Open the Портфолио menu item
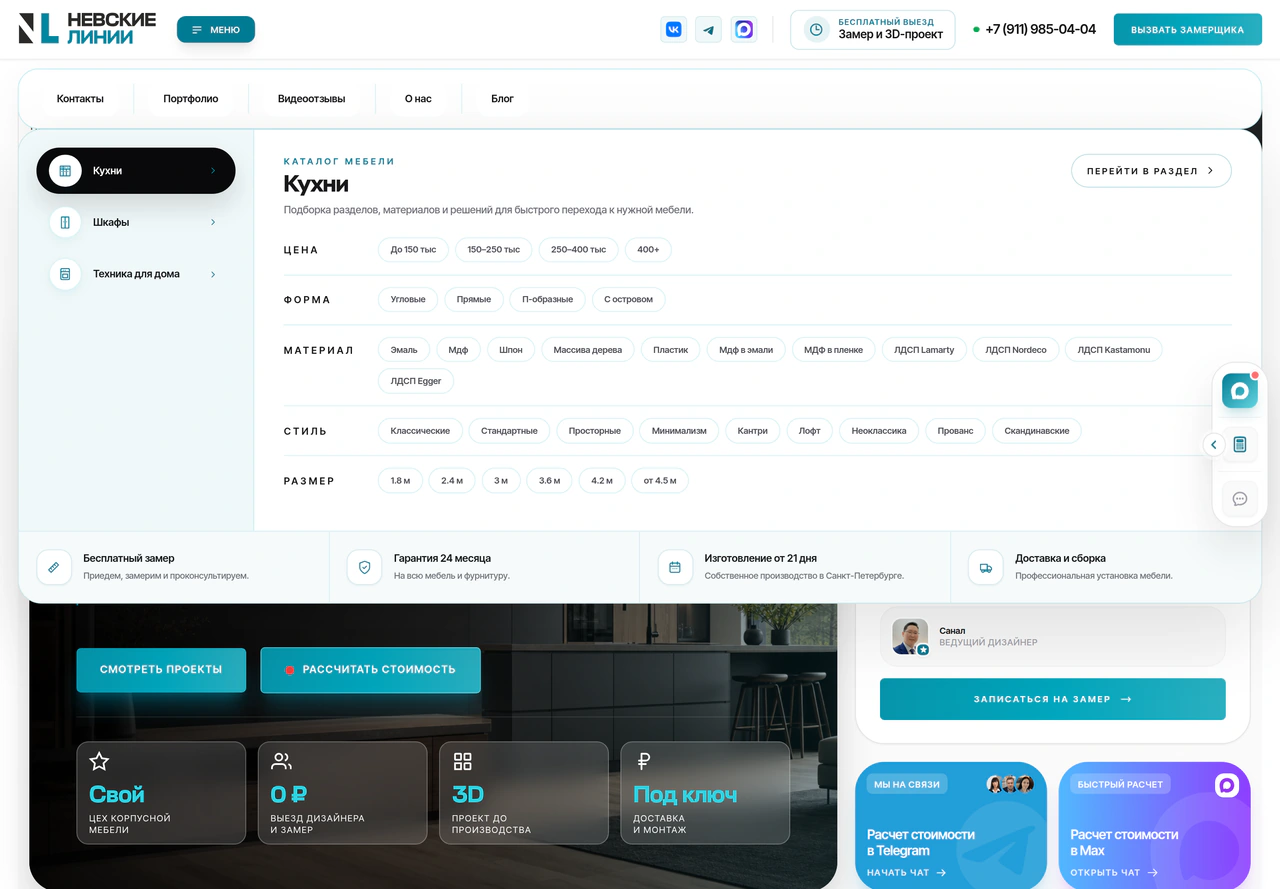 point(191,99)
